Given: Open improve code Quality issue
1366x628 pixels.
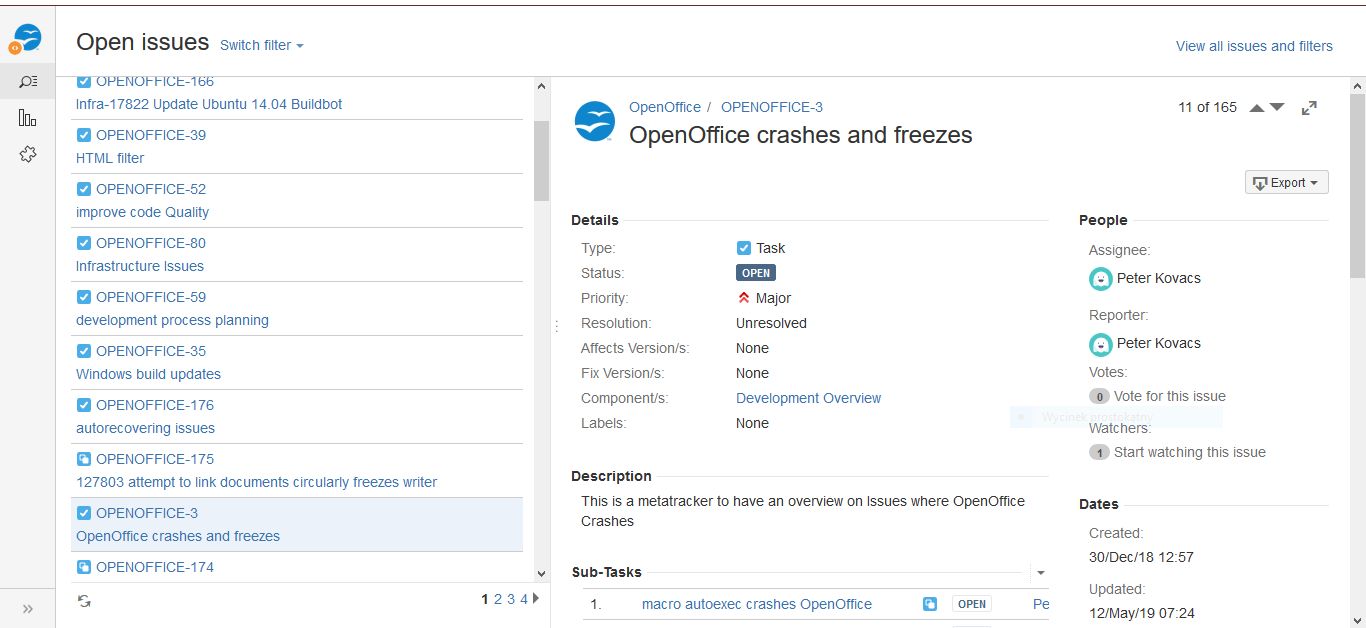Looking at the screenshot, I should click(143, 212).
